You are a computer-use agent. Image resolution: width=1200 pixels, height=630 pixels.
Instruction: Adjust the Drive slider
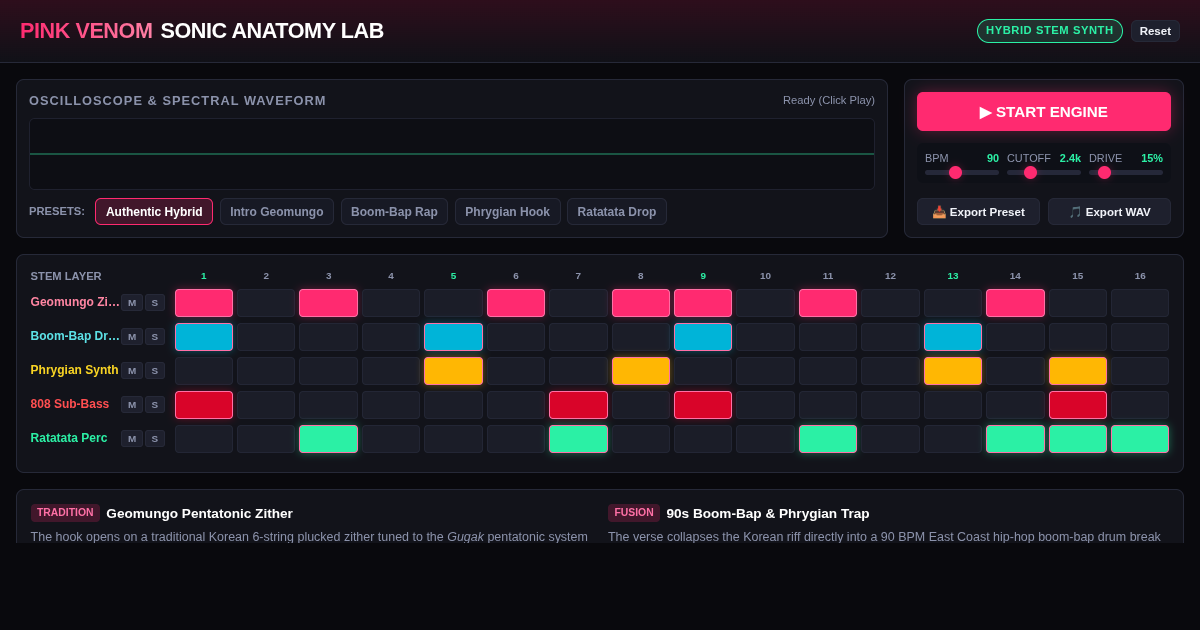coord(1126,172)
